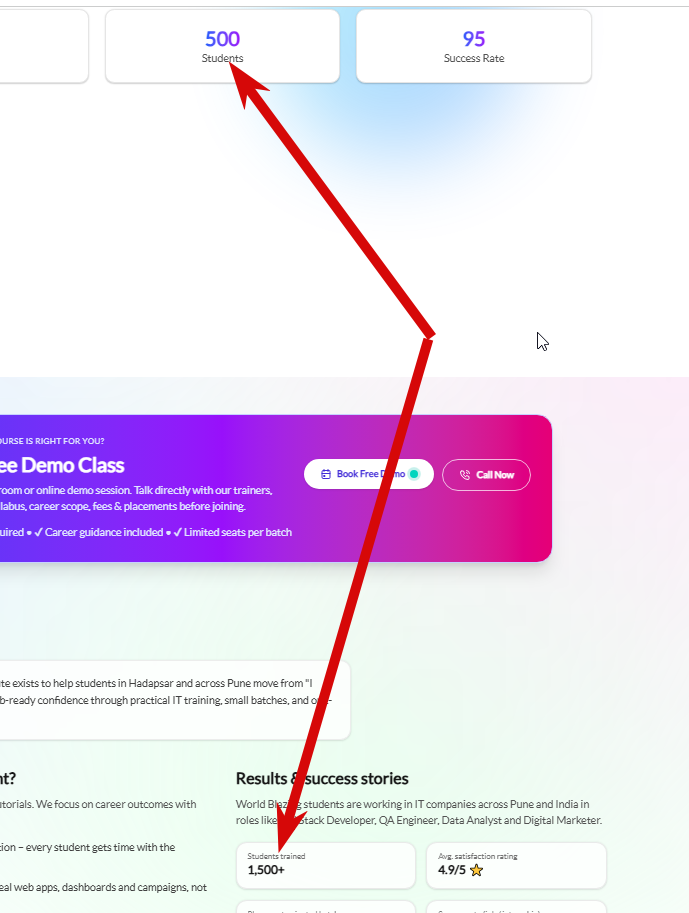Click the number 500 above Students
This screenshot has height=913, width=689.
coord(222,39)
